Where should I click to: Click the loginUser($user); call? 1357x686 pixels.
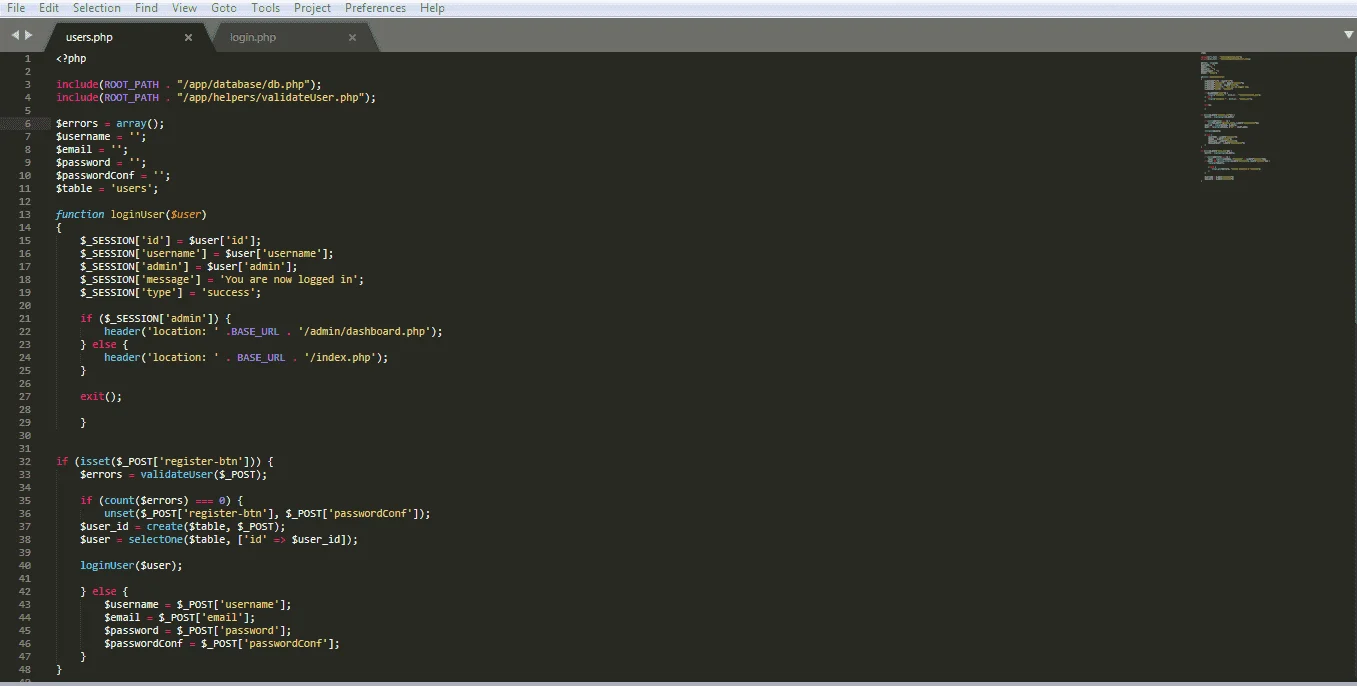tap(131, 566)
